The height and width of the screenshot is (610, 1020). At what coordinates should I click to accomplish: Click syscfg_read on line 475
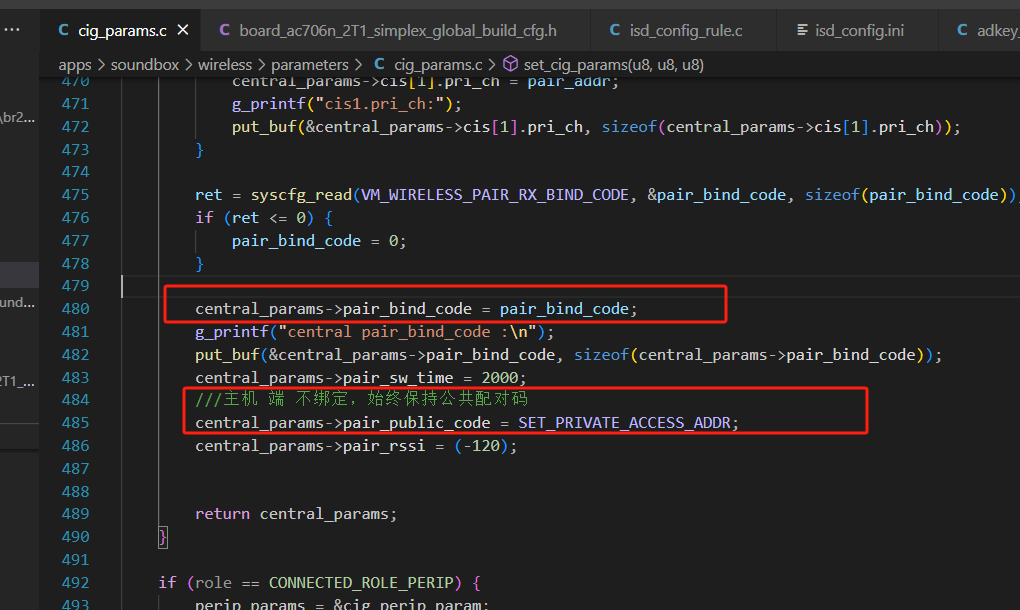coord(302,195)
